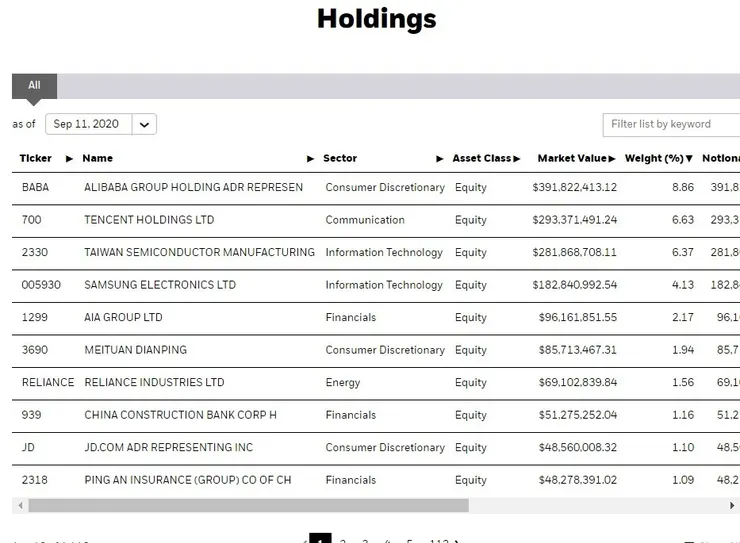The height and width of the screenshot is (543, 740).
Task: Click ticker 2318 cell
Action: click(x=35, y=480)
